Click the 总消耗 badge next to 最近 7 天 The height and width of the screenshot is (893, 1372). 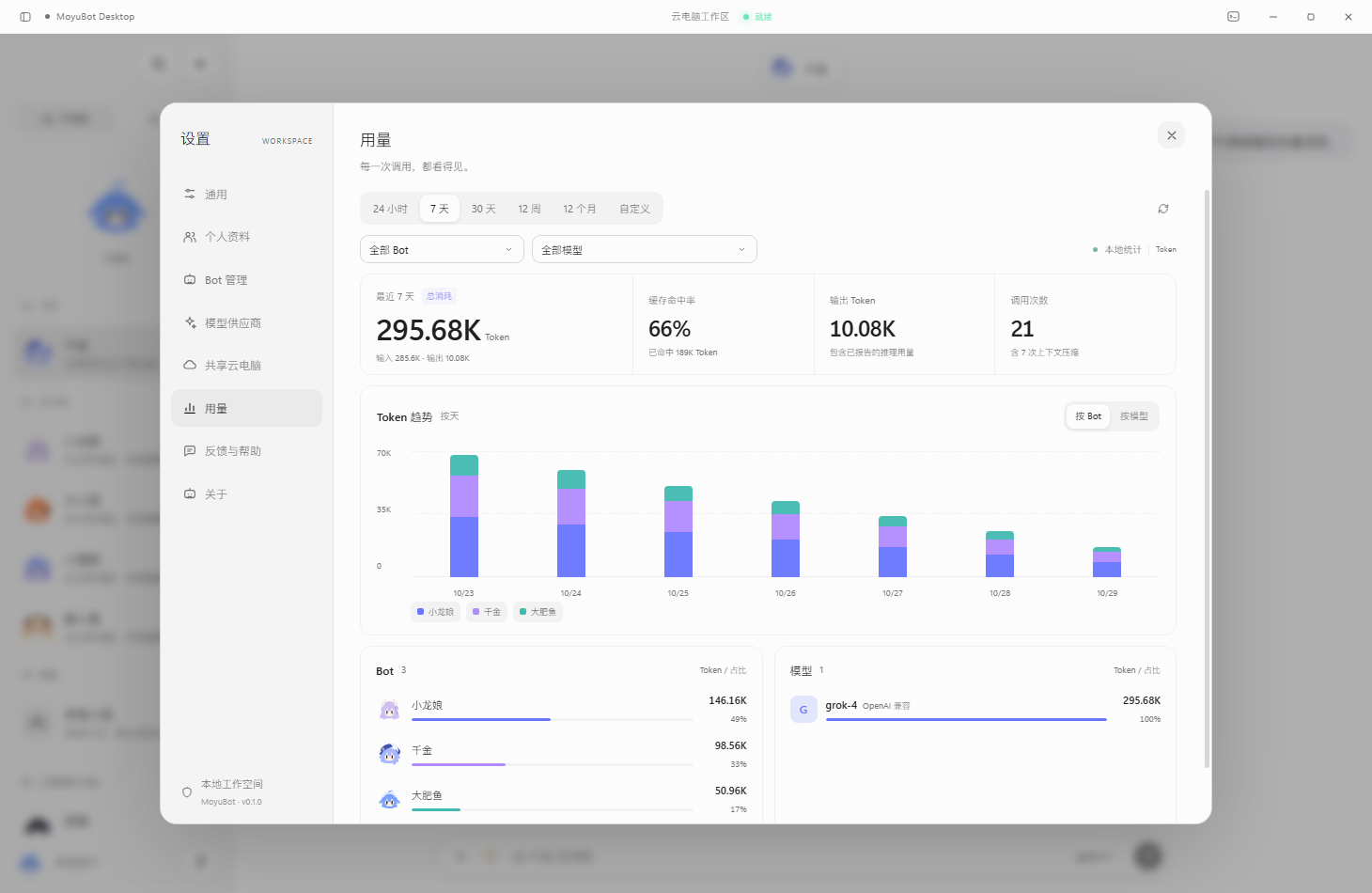440,296
